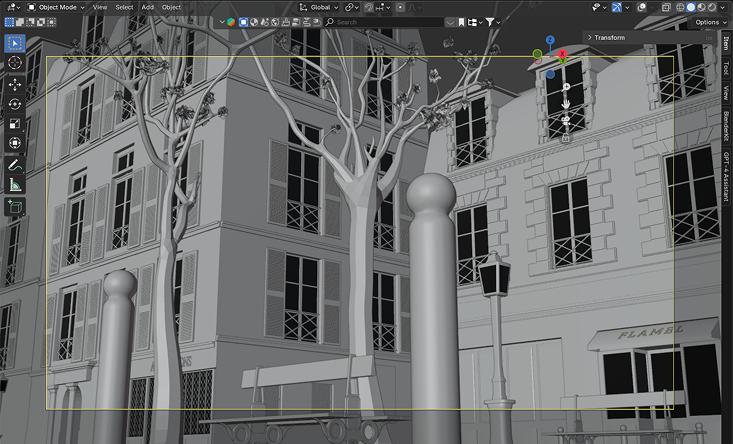The width and height of the screenshot is (733, 444).
Task: Select the Rotate tool
Action: click(x=14, y=104)
